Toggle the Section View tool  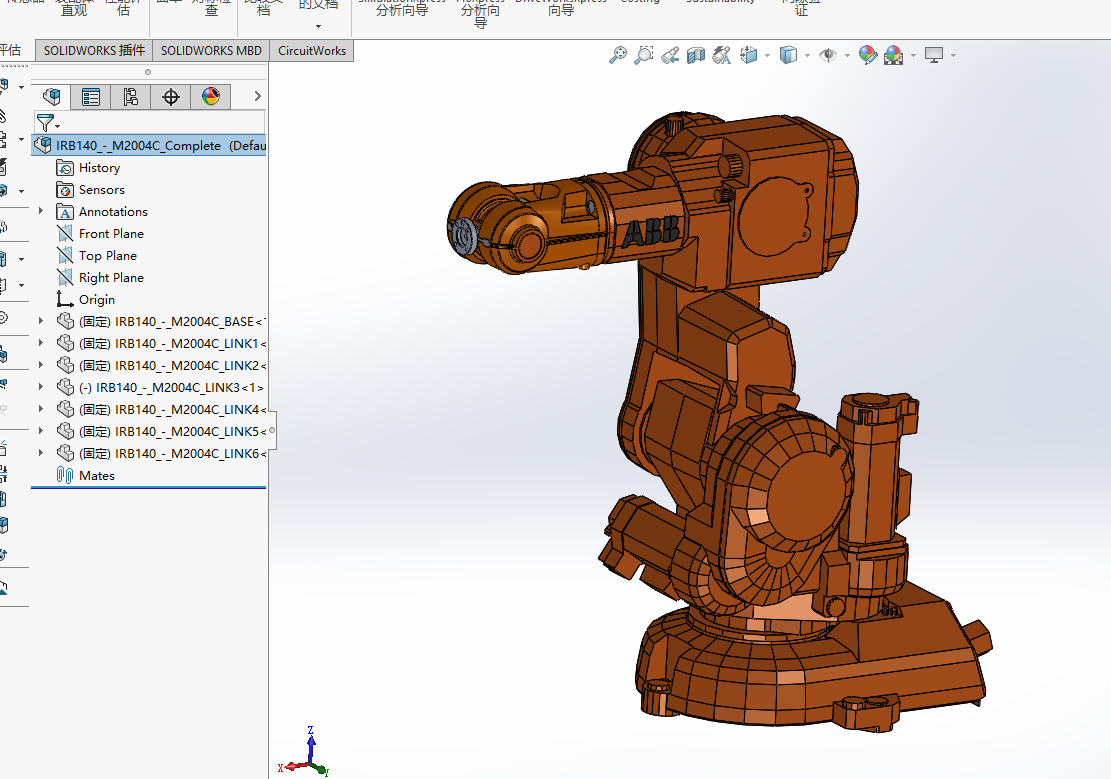[696, 55]
